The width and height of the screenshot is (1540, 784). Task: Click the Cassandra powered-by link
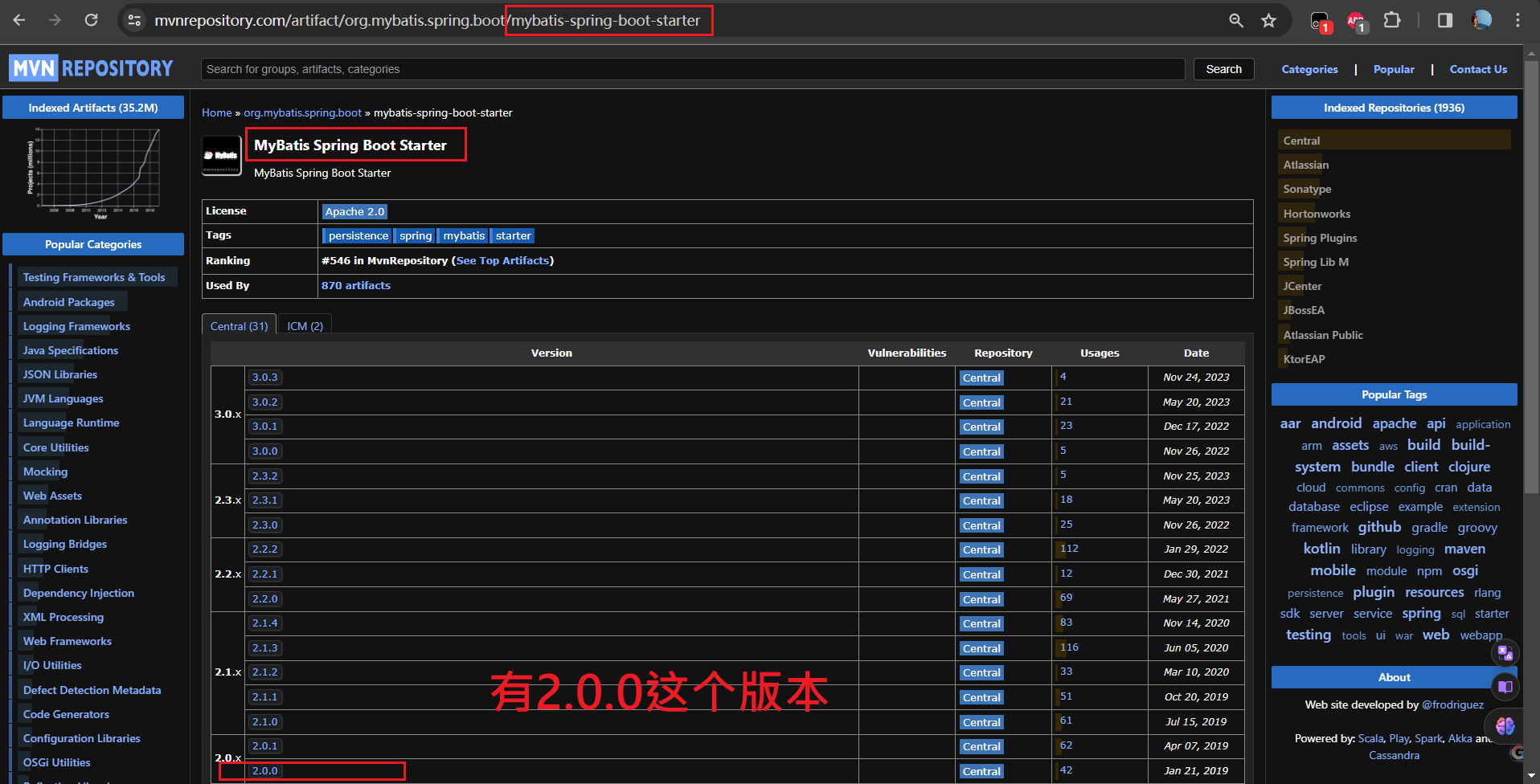click(1394, 755)
